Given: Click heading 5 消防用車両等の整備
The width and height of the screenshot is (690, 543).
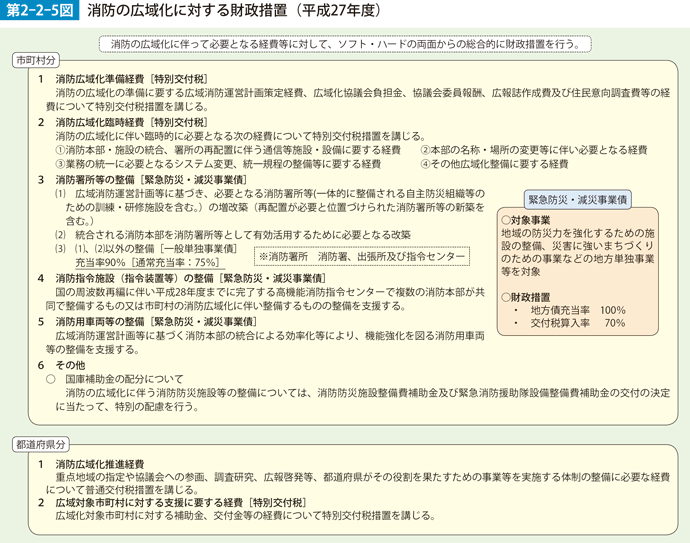Looking at the screenshot, I should (147, 322).
